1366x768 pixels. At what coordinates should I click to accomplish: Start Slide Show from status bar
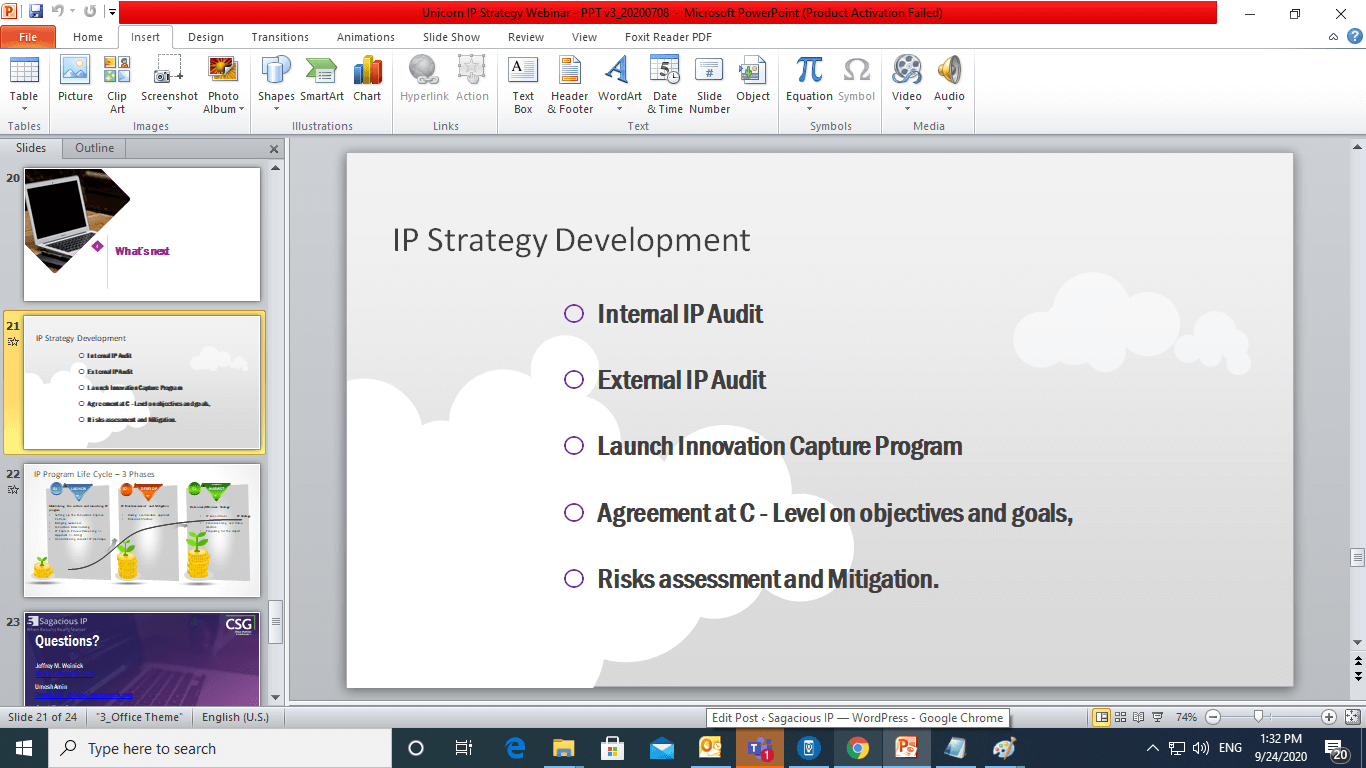[x=1157, y=717]
